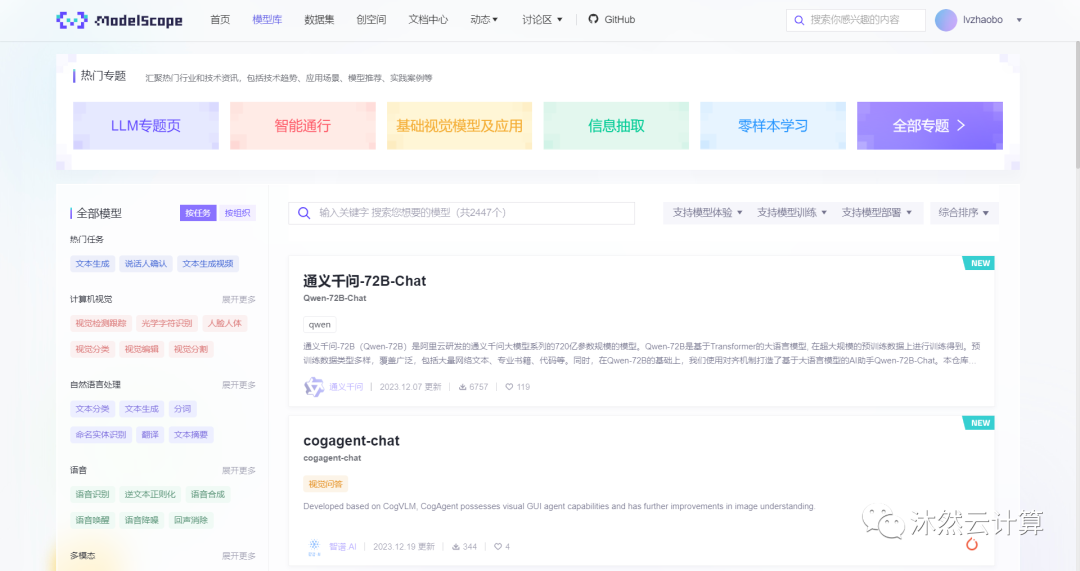Screen dimensions: 1080x571
Task: Open the 支持模型体验 filter dropdown
Action: (x=707, y=213)
